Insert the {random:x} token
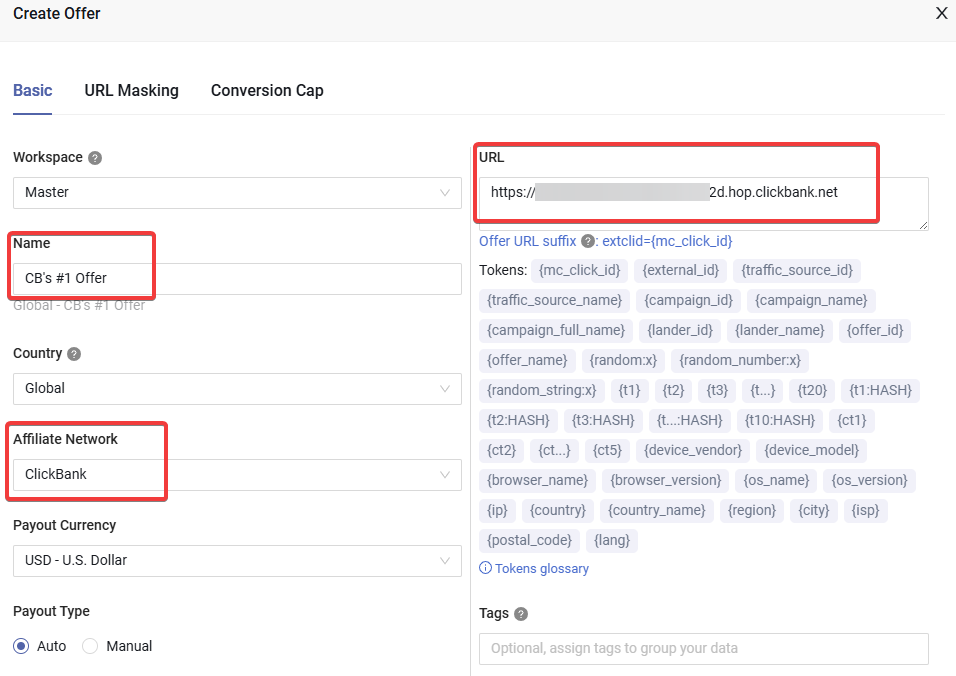956x676 pixels. (x=623, y=360)
